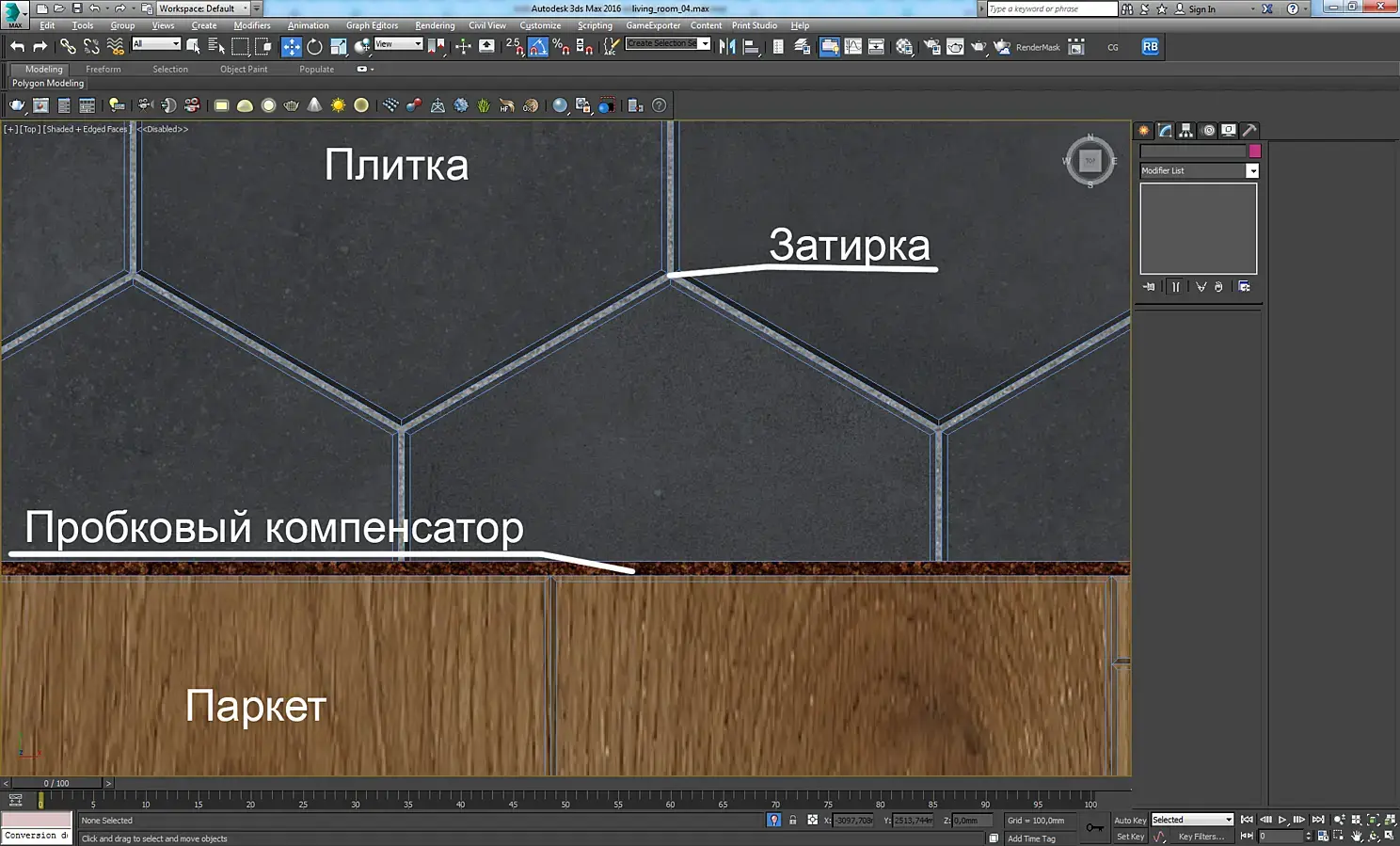Open the Create Selection Set dropdown arrow
Screen dimensions: 1400x846
coord(705,44)
